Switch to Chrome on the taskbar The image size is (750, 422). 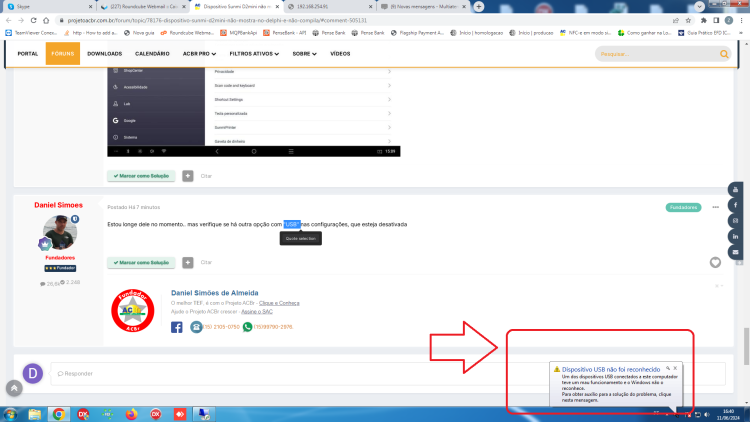pyautogui.click(x=59, y=414)
